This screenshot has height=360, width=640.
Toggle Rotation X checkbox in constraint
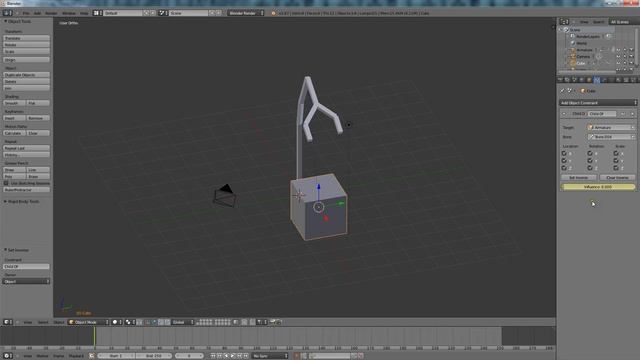(590, 153)
